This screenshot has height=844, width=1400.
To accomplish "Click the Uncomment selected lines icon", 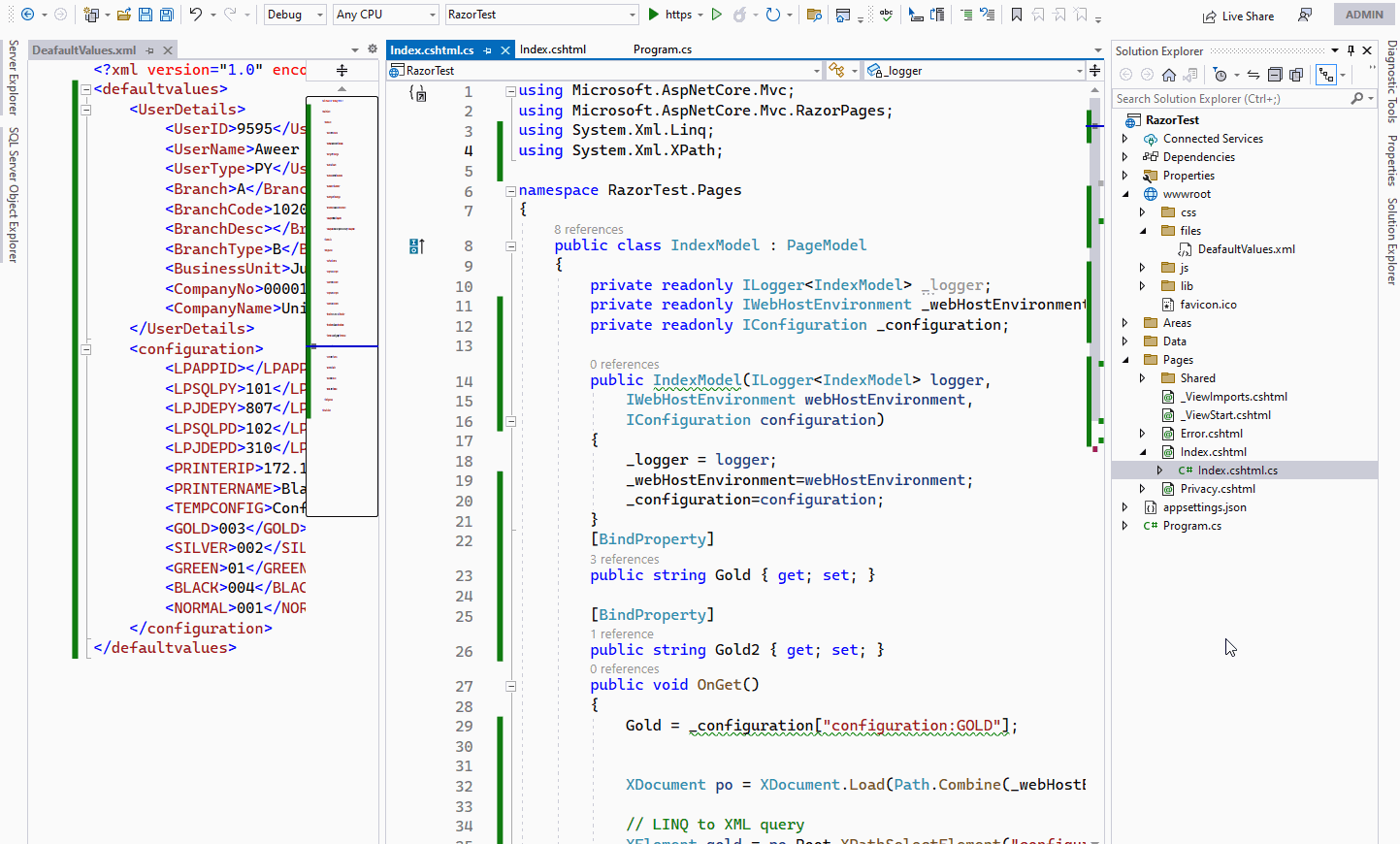I will (x=987, y=15).
